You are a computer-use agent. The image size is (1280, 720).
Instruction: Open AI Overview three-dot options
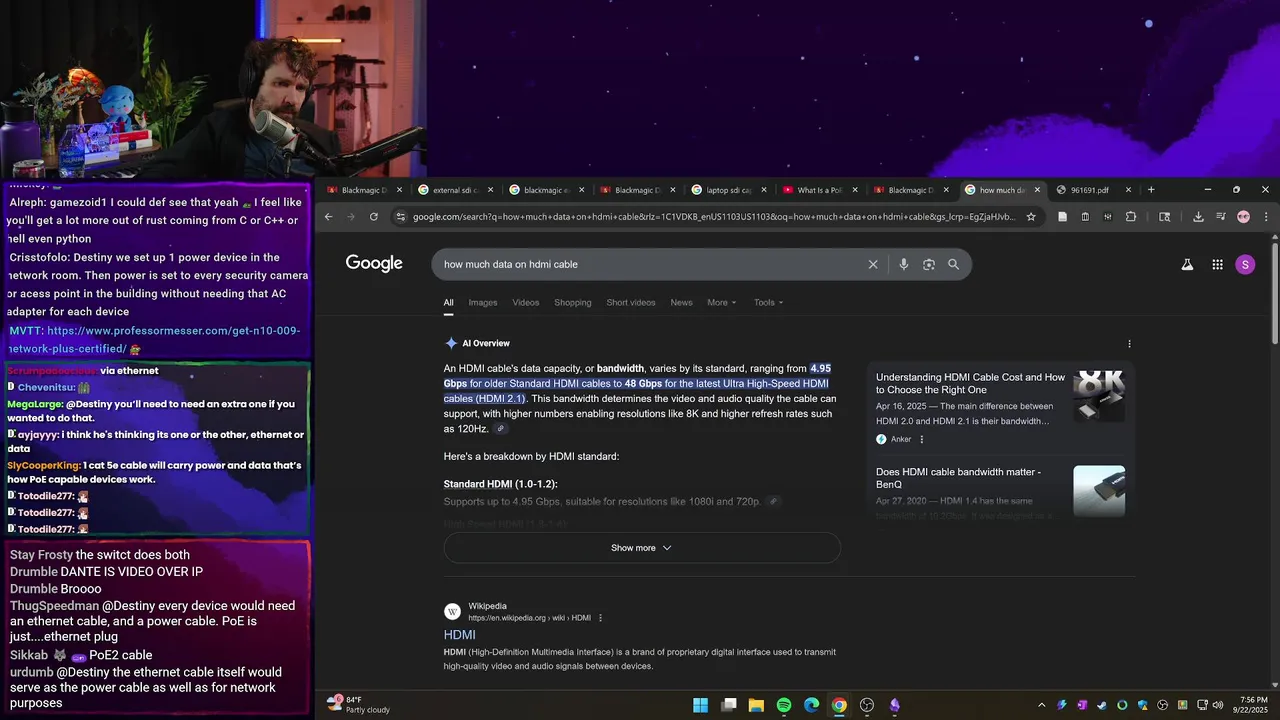[1129, 343]
